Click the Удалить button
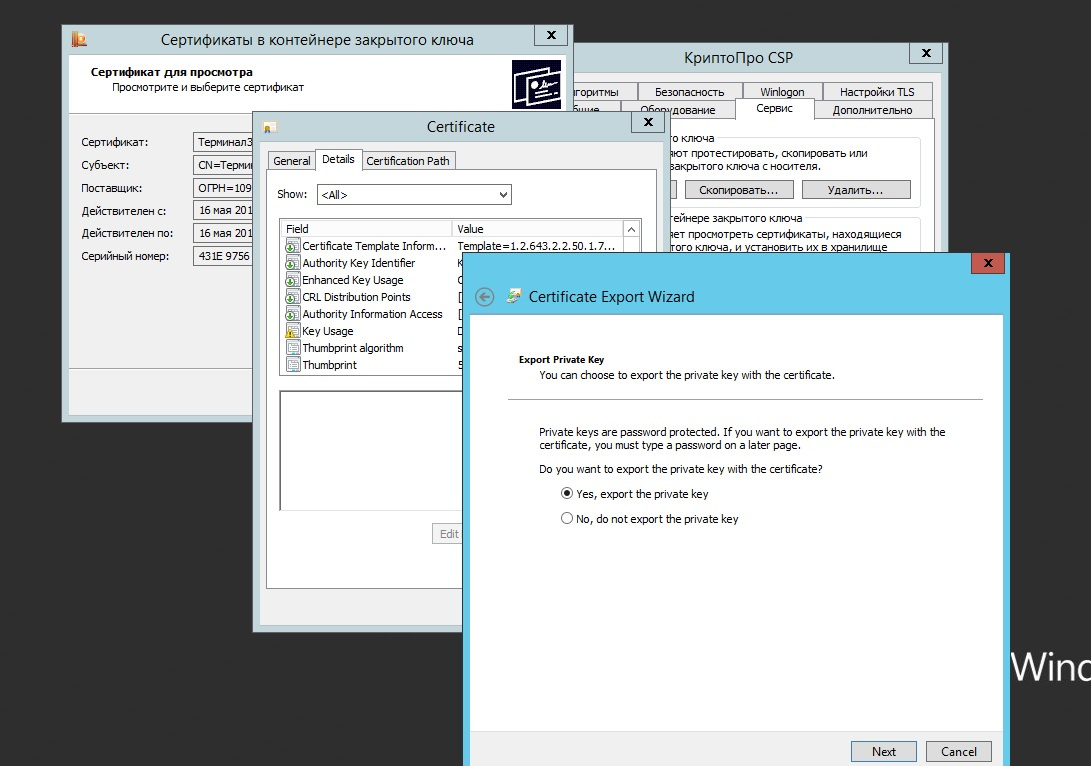The image size is (1091, 766). pyautogui.click(x=856, y=190)
